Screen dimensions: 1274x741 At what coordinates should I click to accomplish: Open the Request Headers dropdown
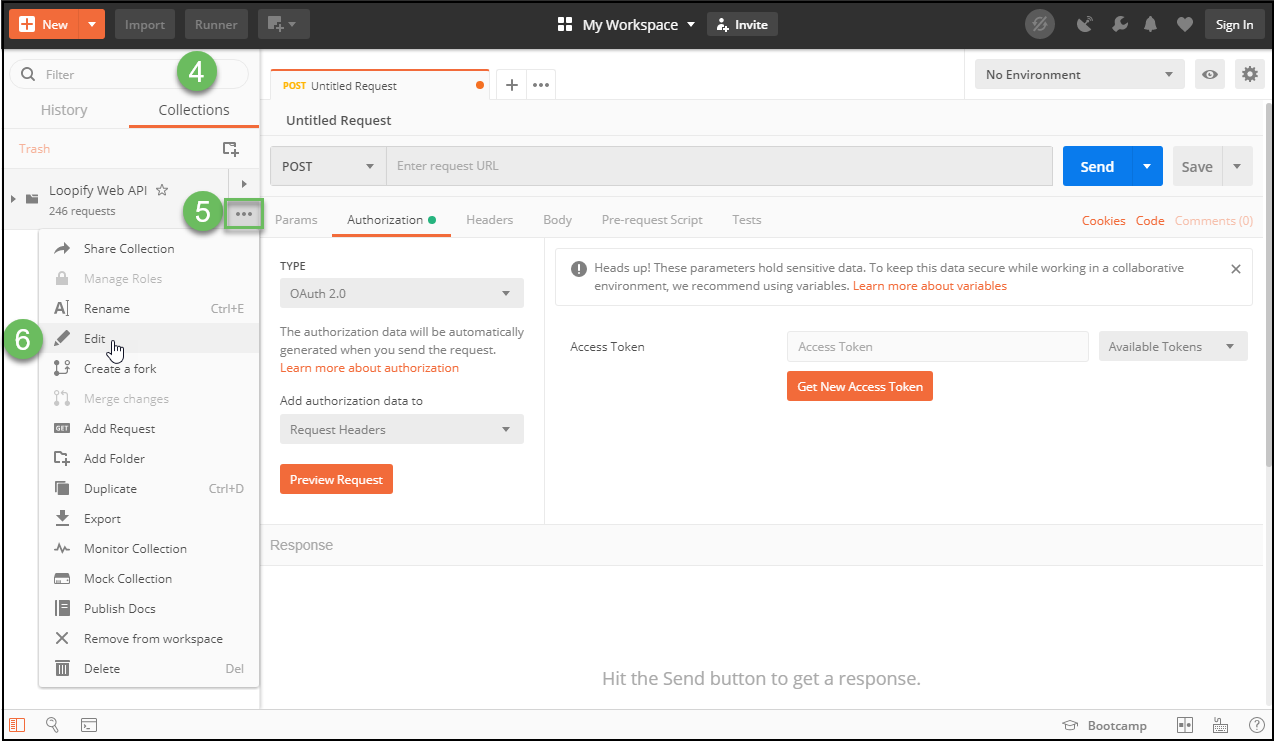click(401, 429)
